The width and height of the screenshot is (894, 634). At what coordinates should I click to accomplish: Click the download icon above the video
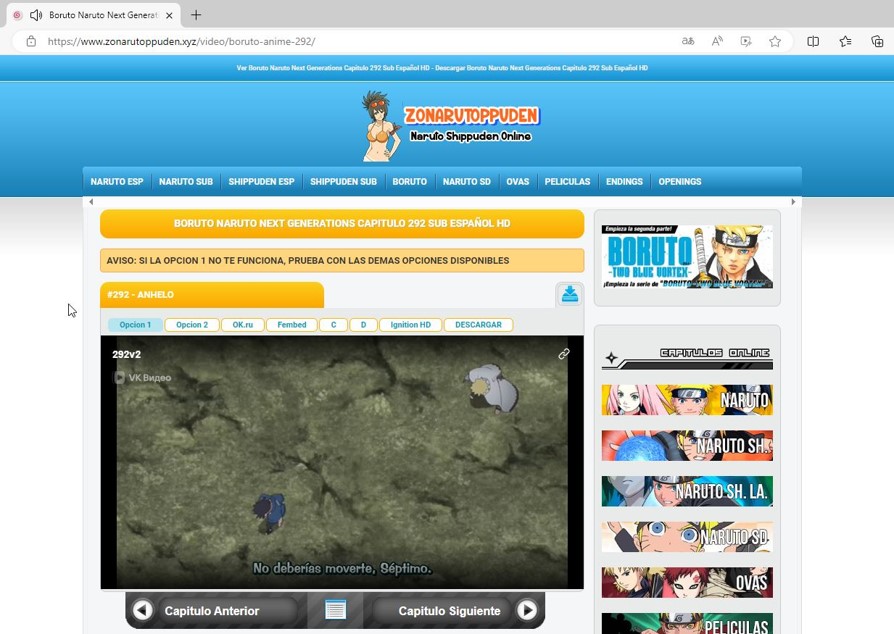coord(569,294)
